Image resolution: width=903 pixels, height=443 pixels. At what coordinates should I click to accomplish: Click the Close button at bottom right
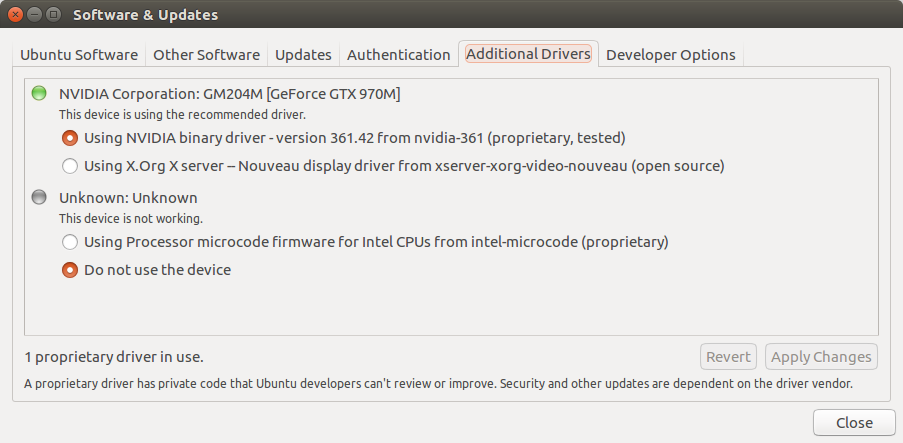click(x=853, y=423)
